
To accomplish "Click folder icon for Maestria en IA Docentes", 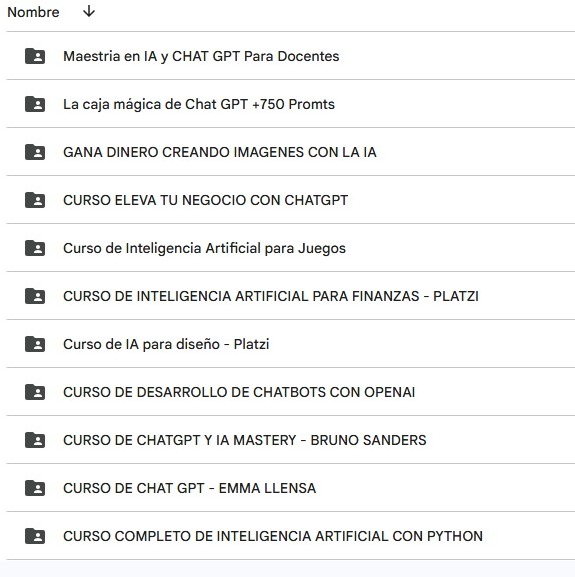I will click(35, 56).
